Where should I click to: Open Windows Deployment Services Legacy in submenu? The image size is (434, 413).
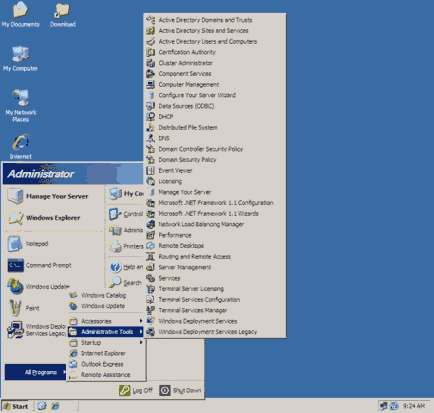tap(215, 332)
